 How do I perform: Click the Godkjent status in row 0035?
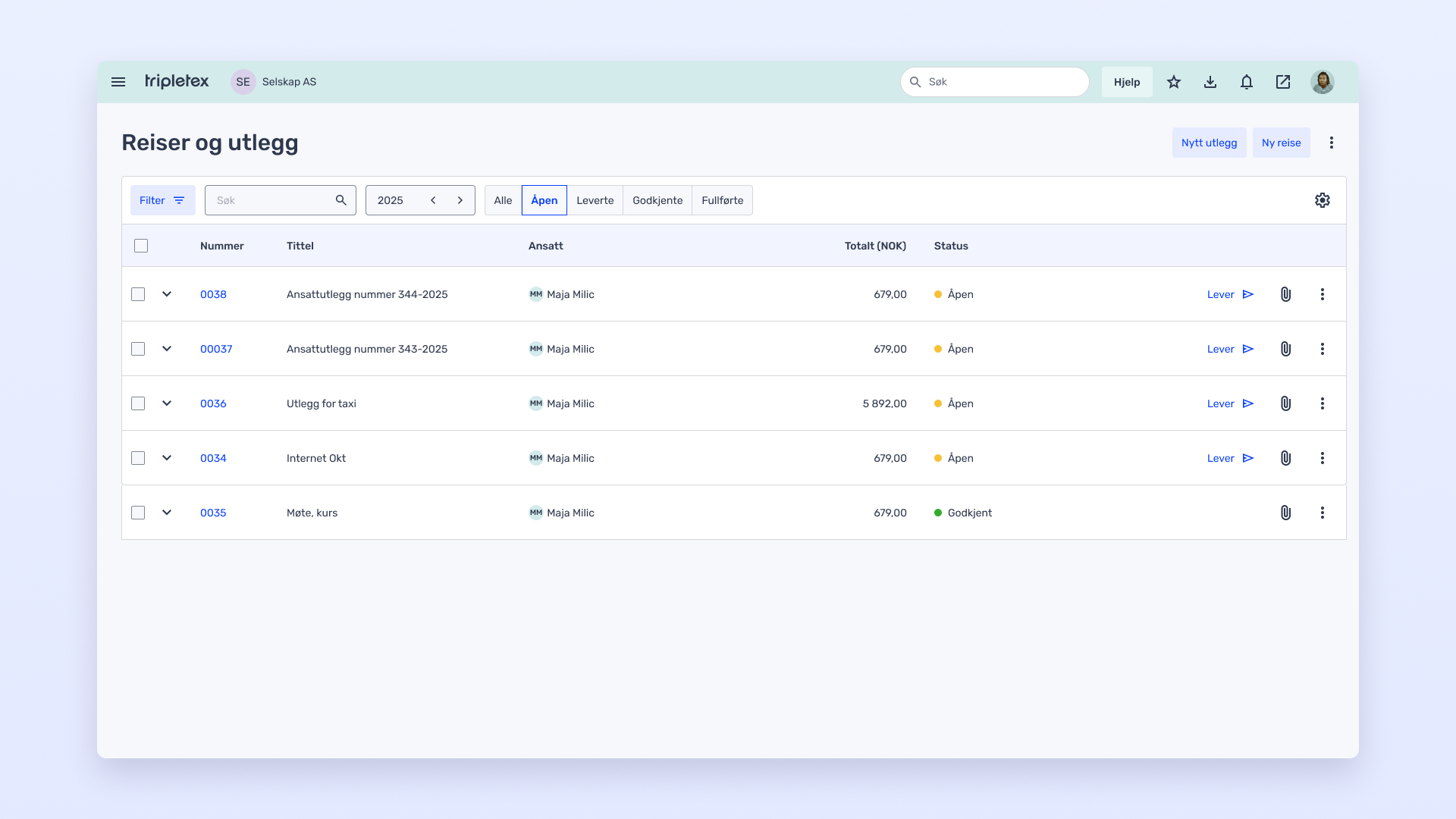point(963,513)
